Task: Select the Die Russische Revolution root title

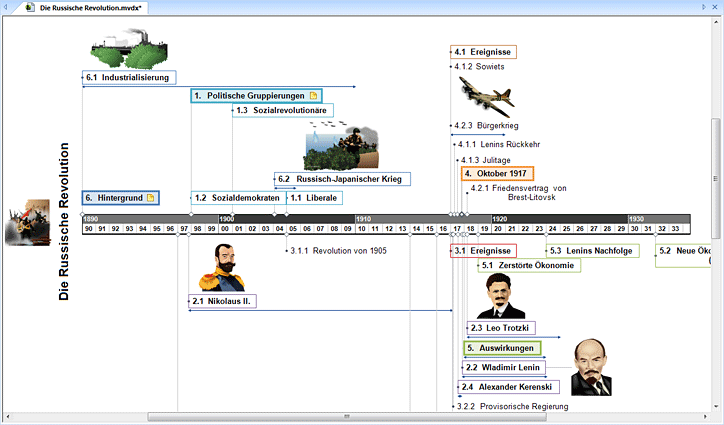Action: click(64, 221)
